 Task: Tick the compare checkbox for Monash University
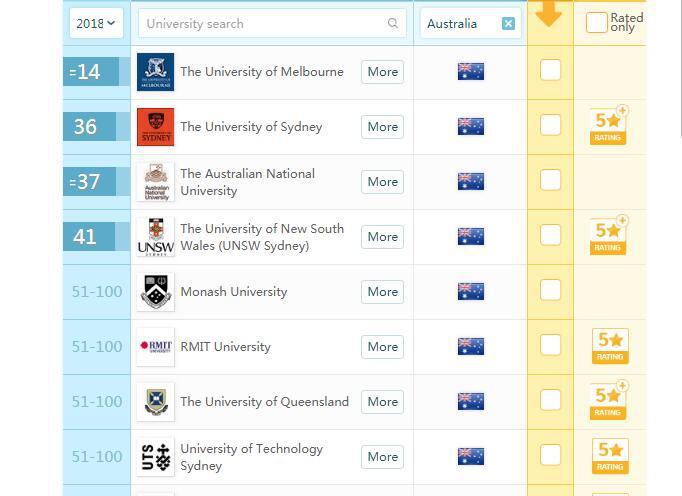click(550, 290)
